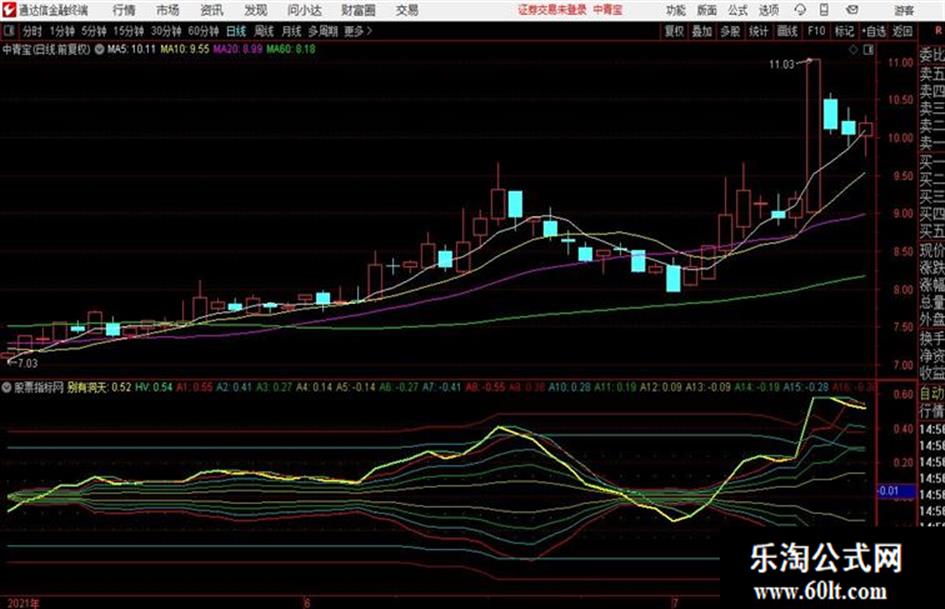Click the 画线 drawing toolbar button
Screen dimensions: 945x609
tap(787, 31)
